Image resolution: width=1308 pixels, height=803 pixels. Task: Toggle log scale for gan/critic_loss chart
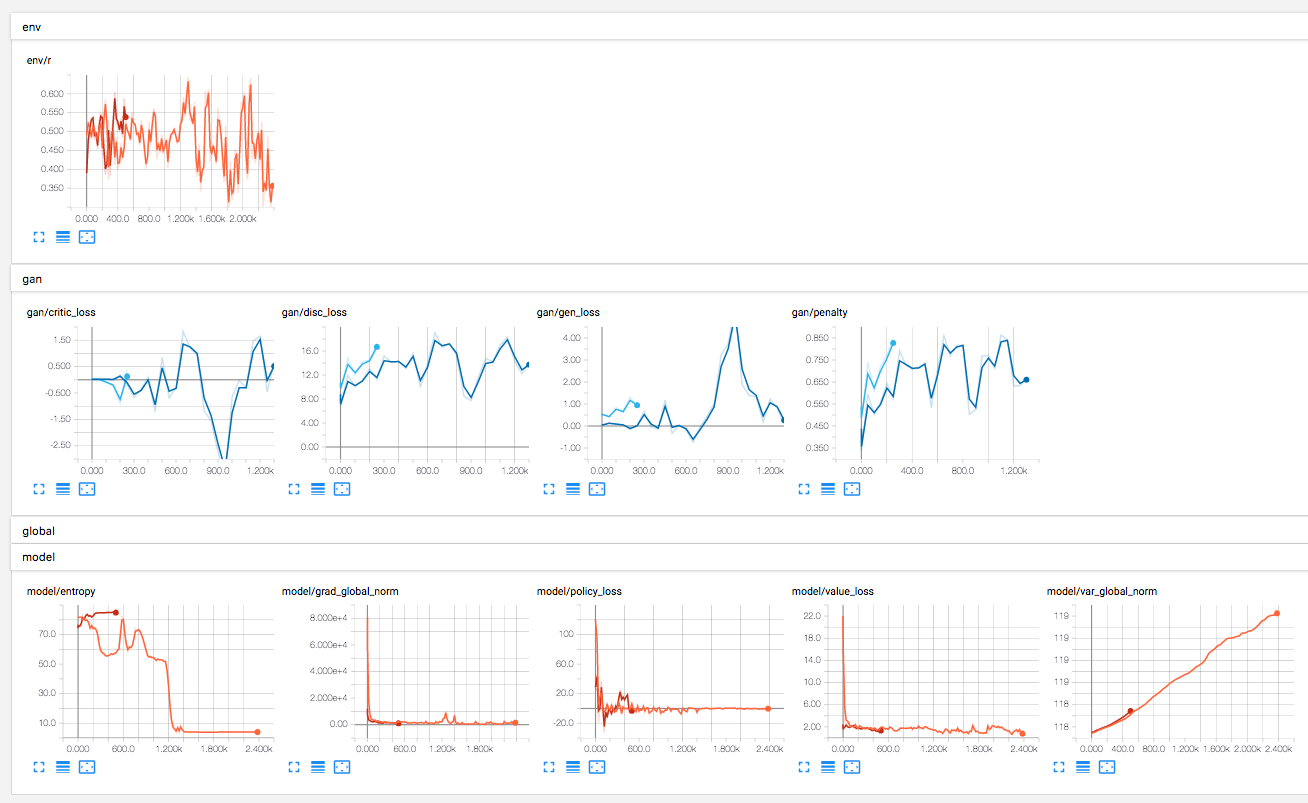point(63,489)
